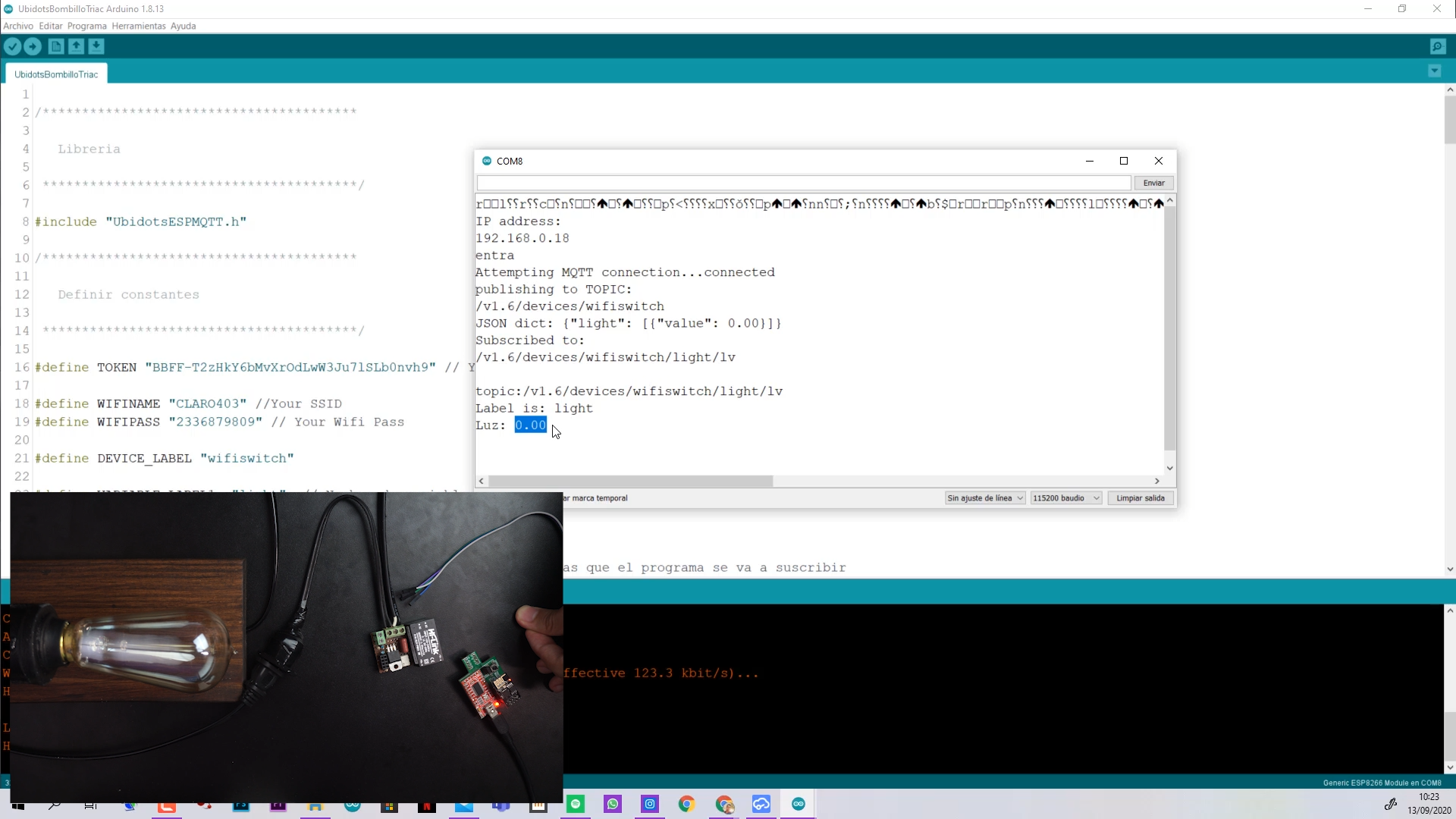Expand the sketch tab options arrow
Screen dimensions: 1456x819
tap(1434, 71)
